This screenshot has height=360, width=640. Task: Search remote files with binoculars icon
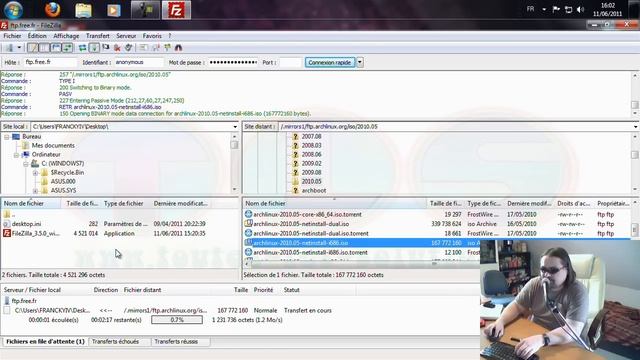point(178,48)
